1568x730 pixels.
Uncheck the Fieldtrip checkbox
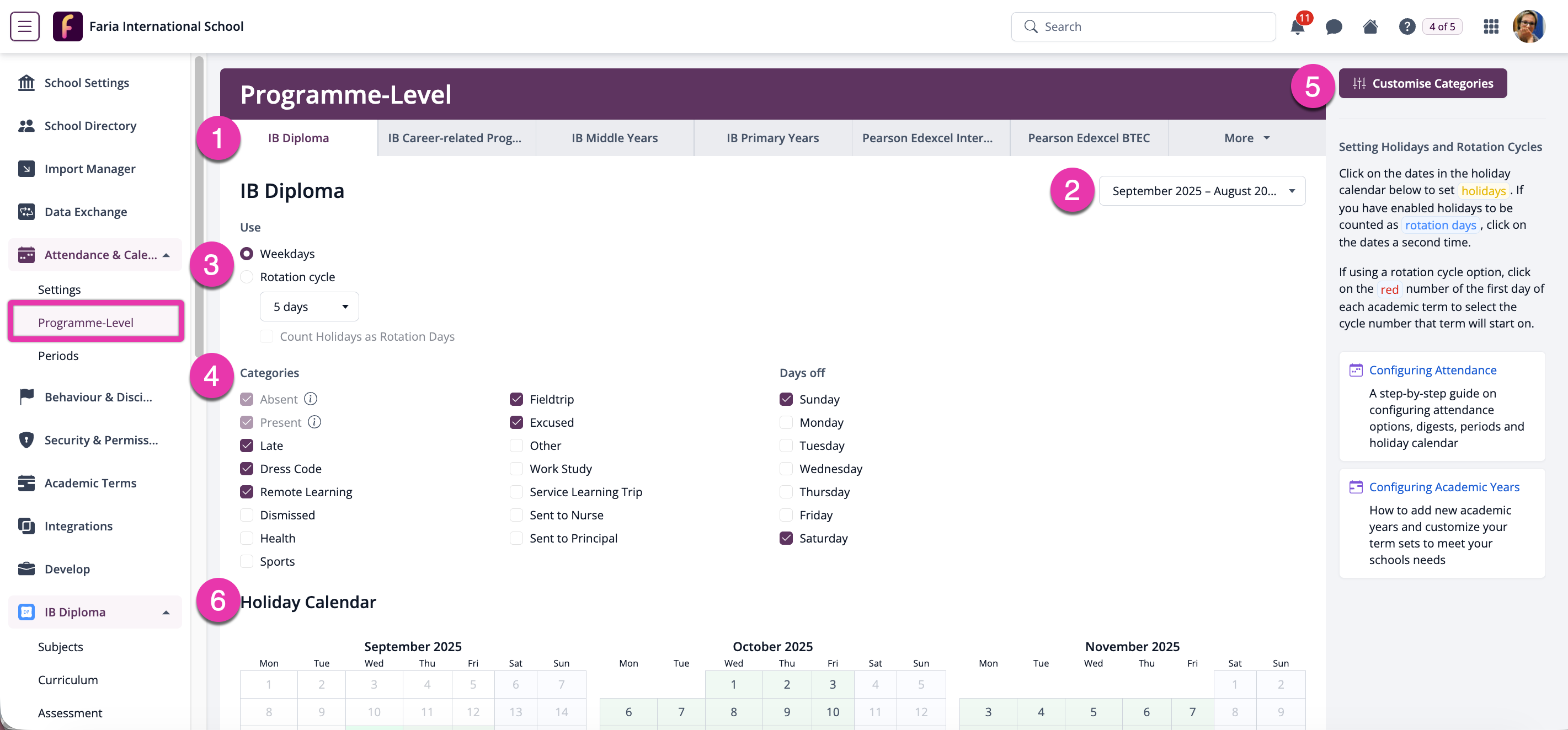[x=516, y=399]
